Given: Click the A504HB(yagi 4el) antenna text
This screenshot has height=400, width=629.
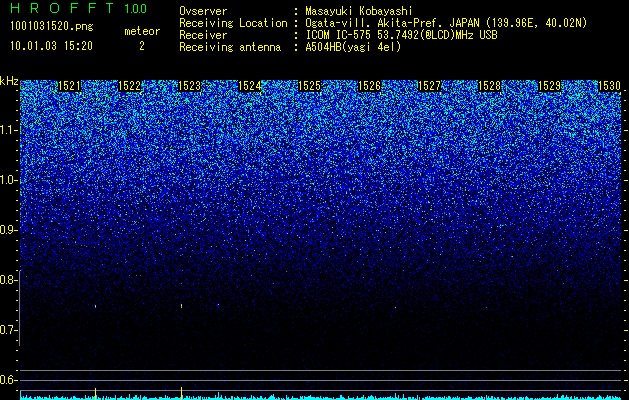Looking at the screenshot, I should pyautogui.click(x=353, y=47).
